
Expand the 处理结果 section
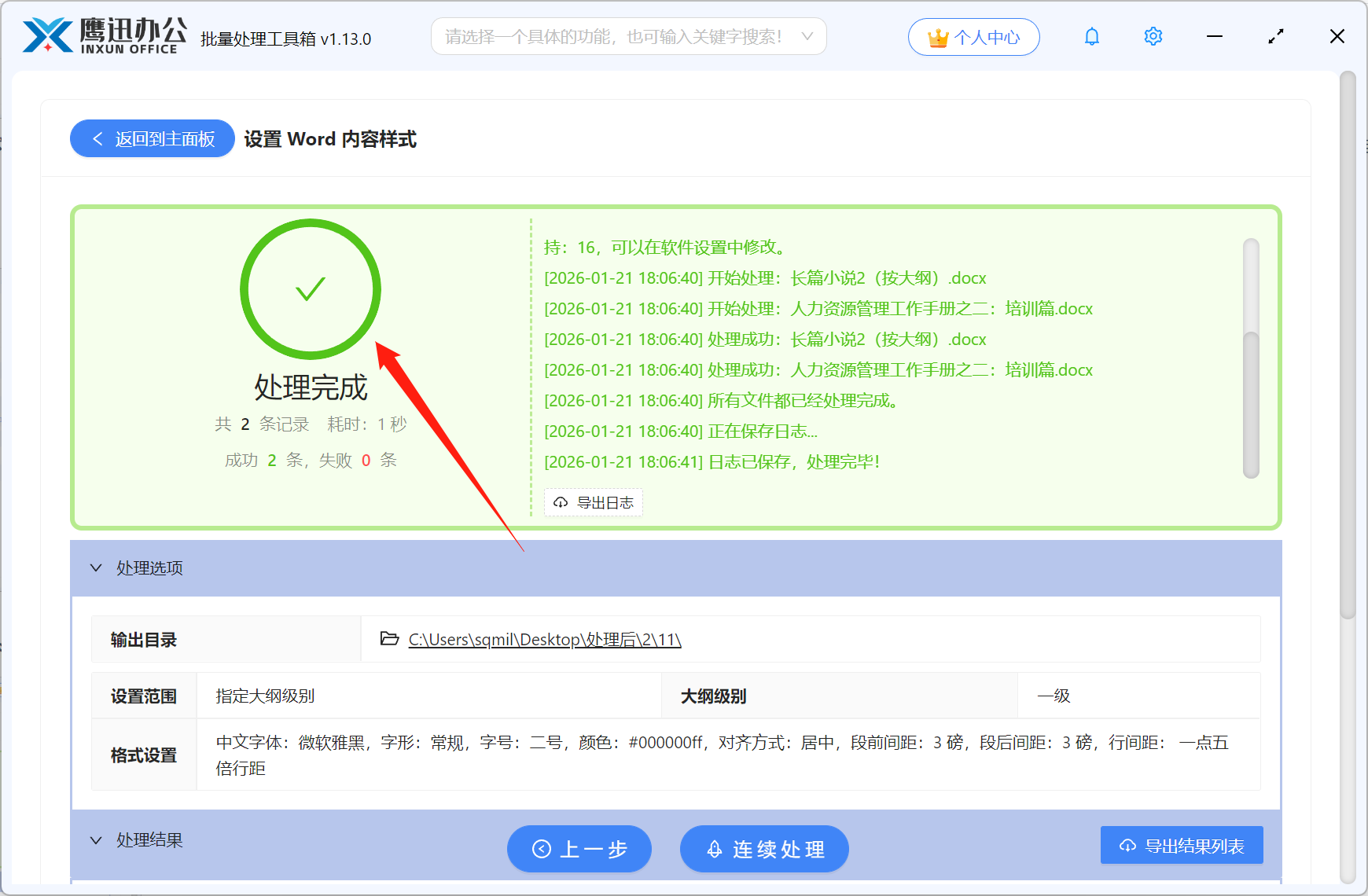(x=96, y=839)
